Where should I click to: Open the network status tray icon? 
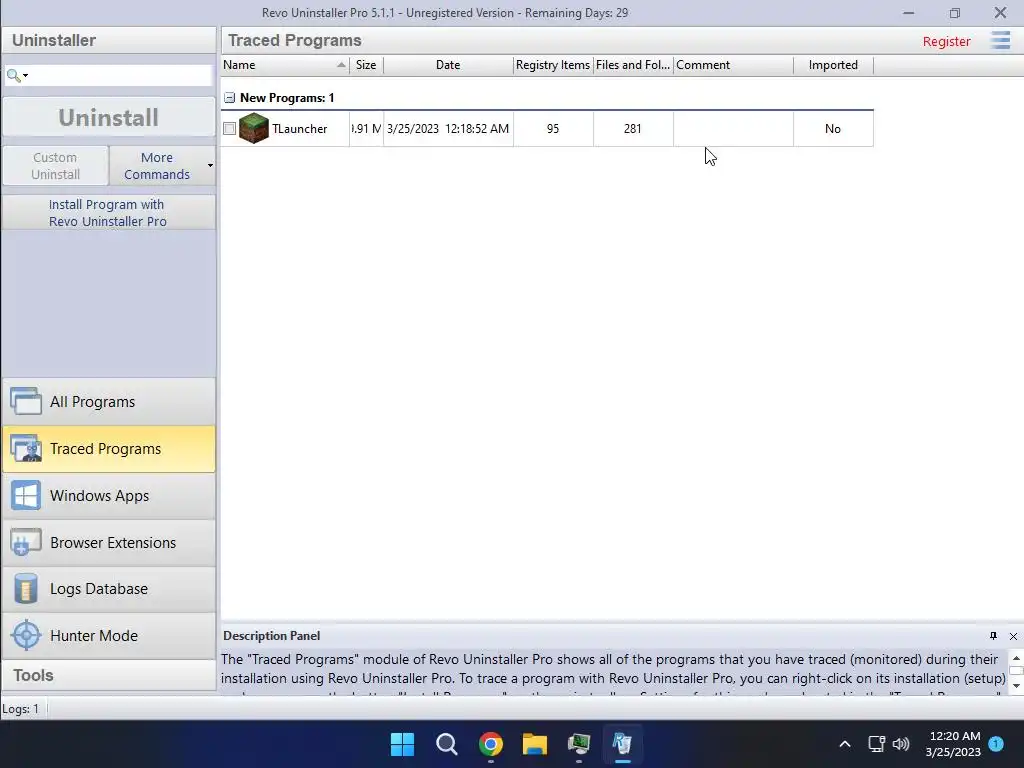coord(876,744)
